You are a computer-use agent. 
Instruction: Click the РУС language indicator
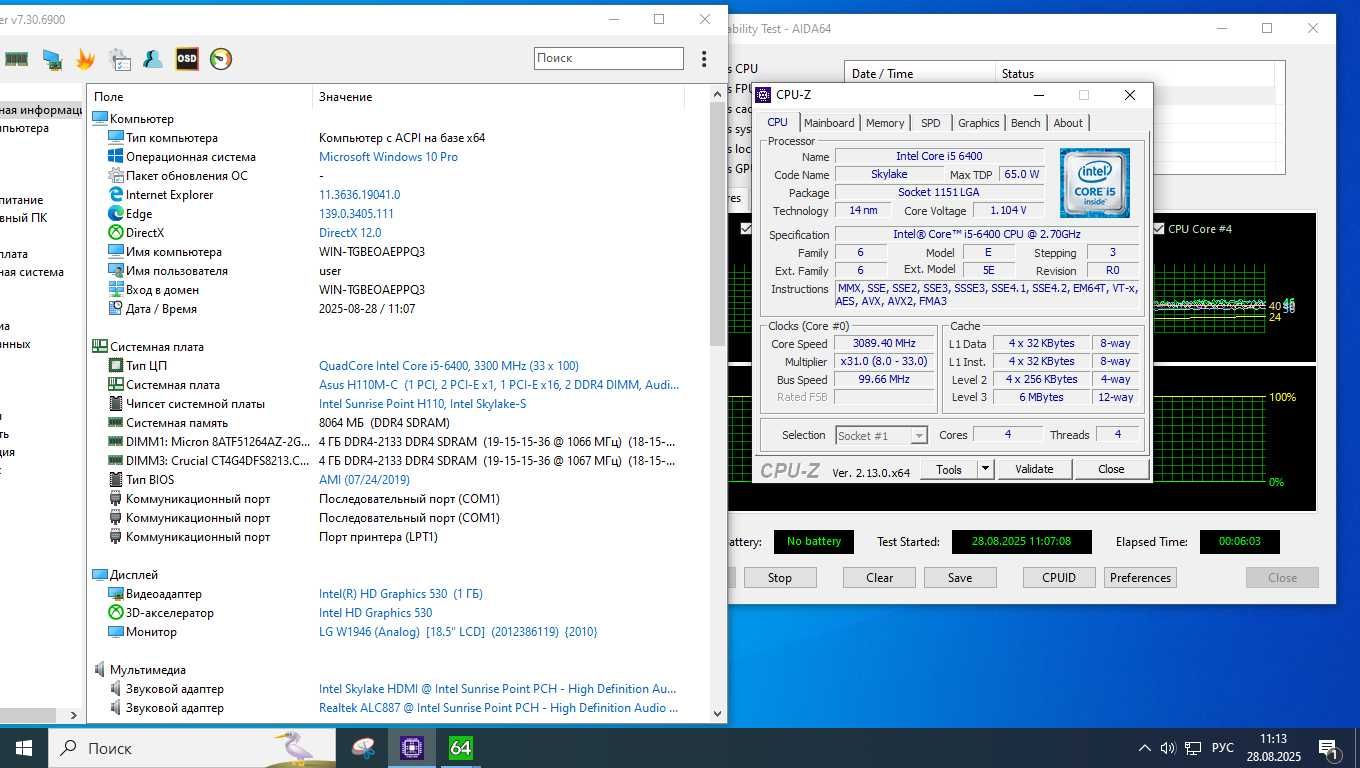click(x=1222, y=748)
